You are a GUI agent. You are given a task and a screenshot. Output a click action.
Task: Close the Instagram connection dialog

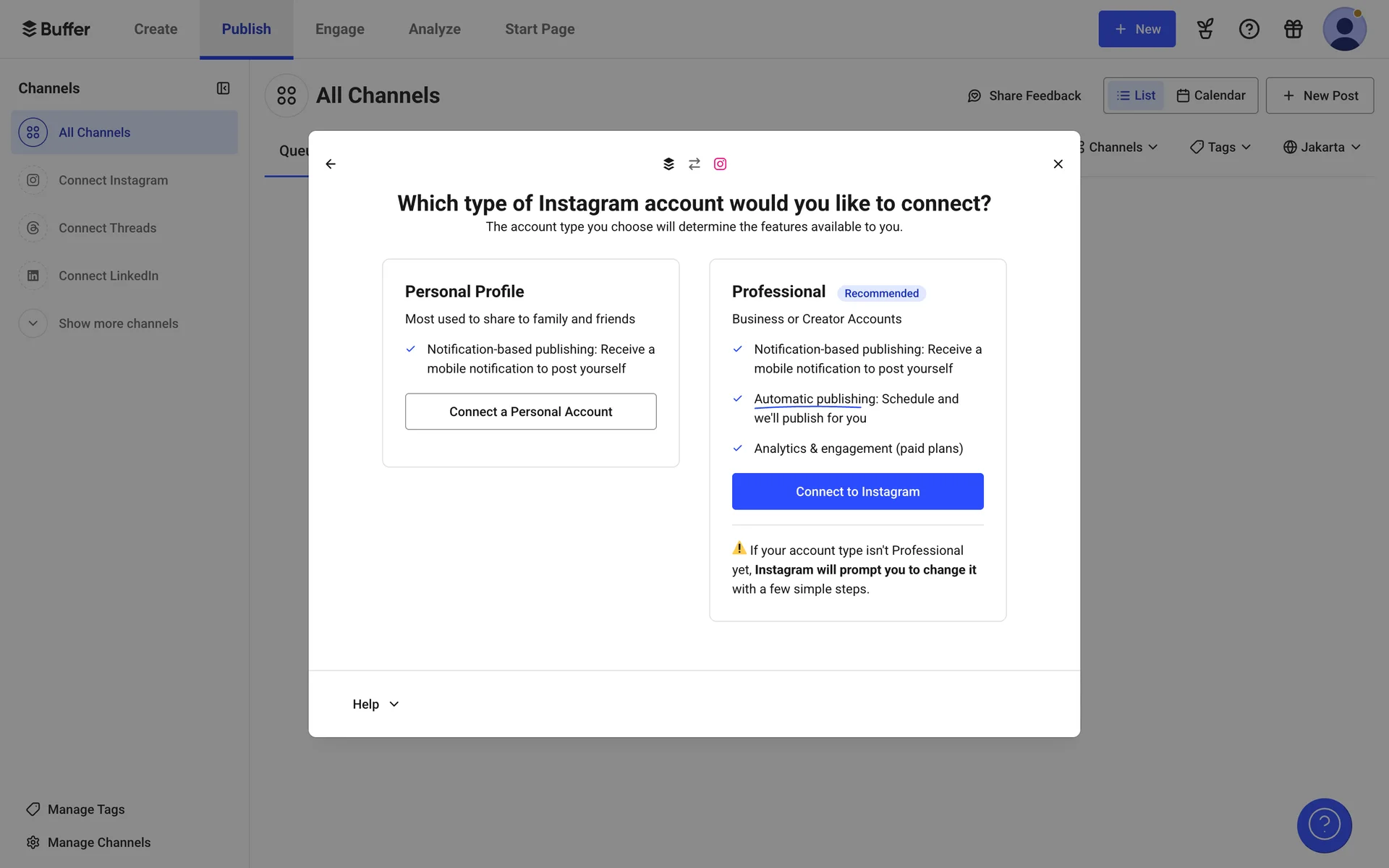[x=1058, y=164]
